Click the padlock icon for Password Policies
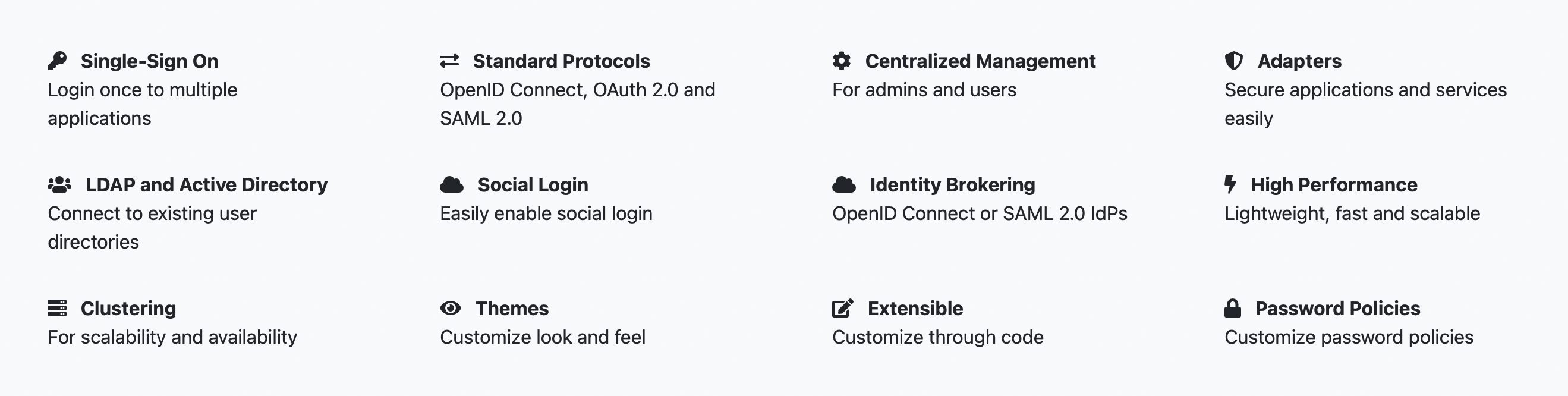The height and width of the screenshot is (396, 1568). click(1233, 308)
